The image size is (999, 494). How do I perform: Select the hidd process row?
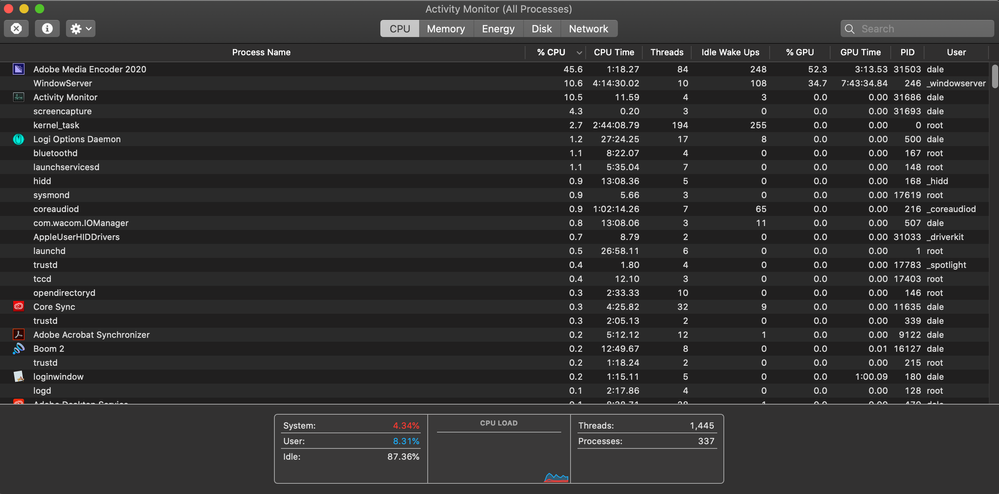(x=495, y=181)
